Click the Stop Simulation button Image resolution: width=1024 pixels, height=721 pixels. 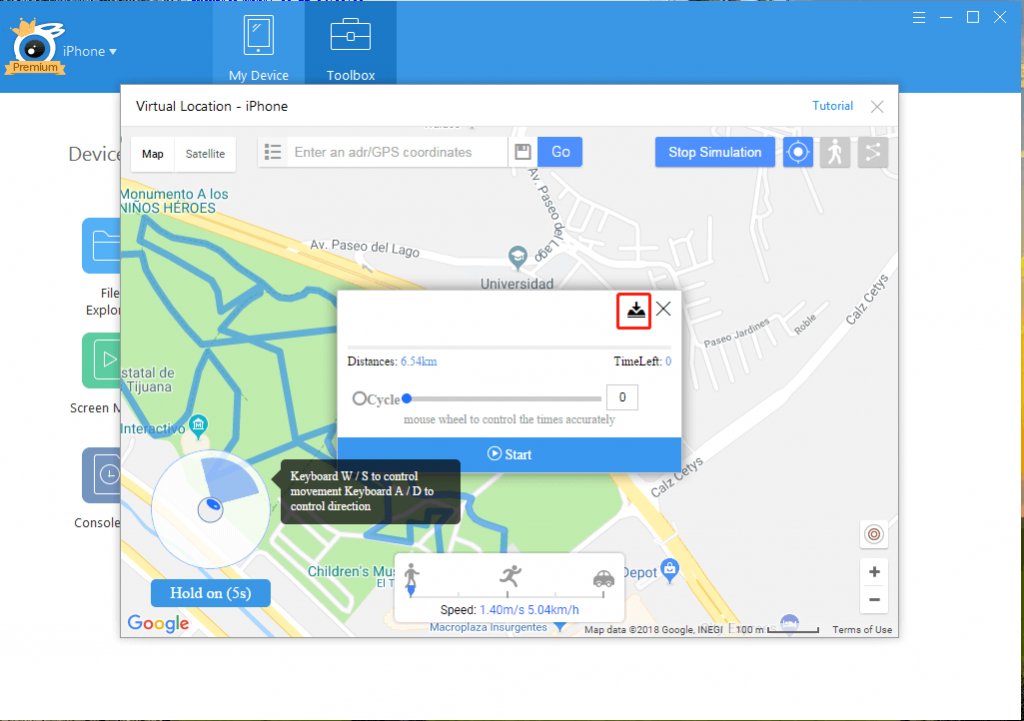coord(714,151)
